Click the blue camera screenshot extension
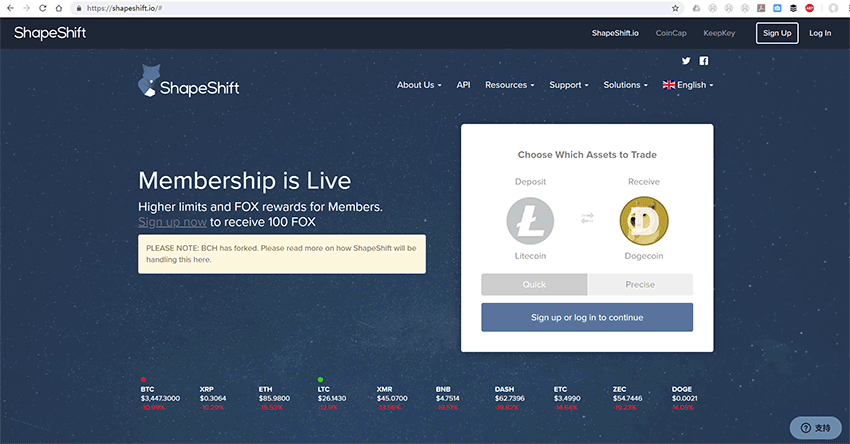Image resolution: width=850 pixels, height=444 pixels. (777, 8)
